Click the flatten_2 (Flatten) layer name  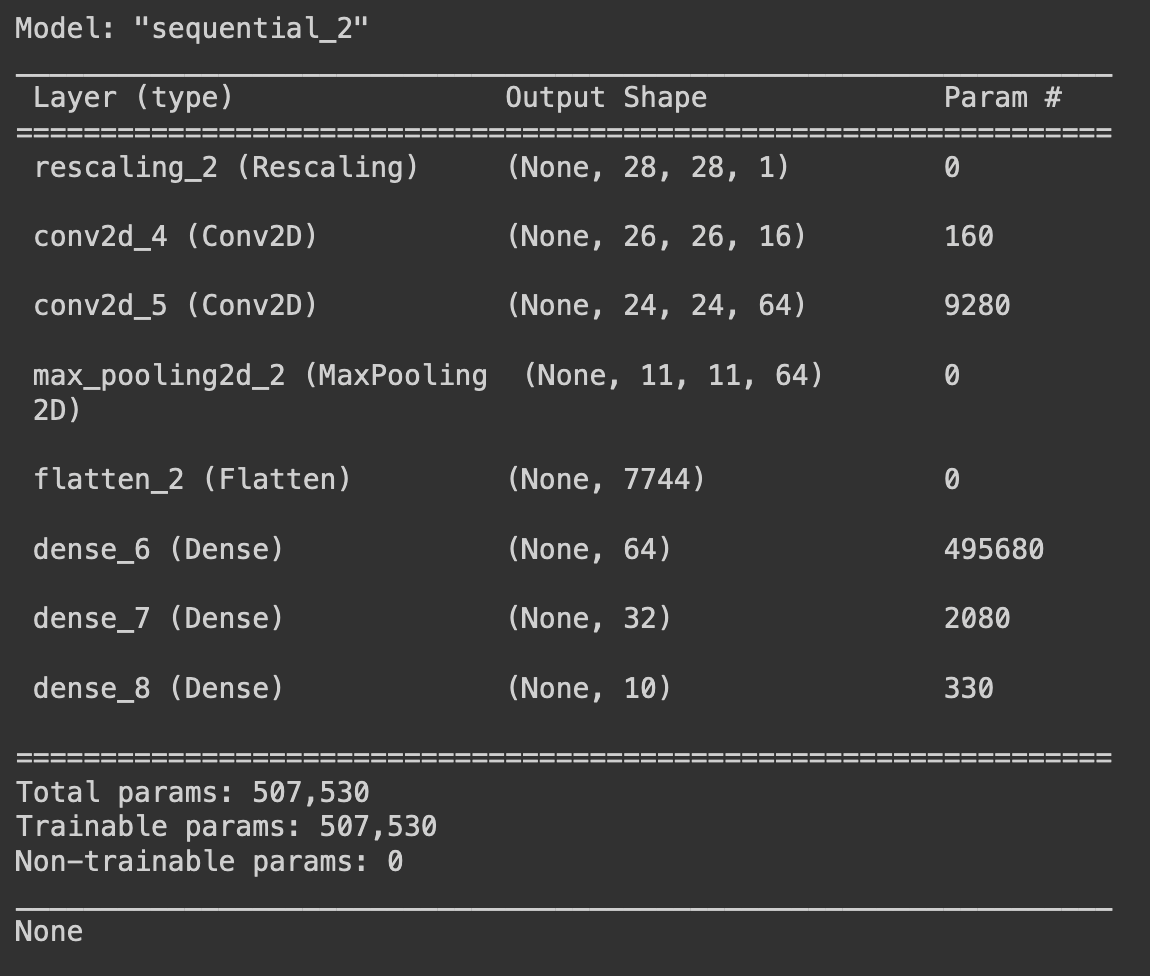pyautogui.click(x=192, y=480)
